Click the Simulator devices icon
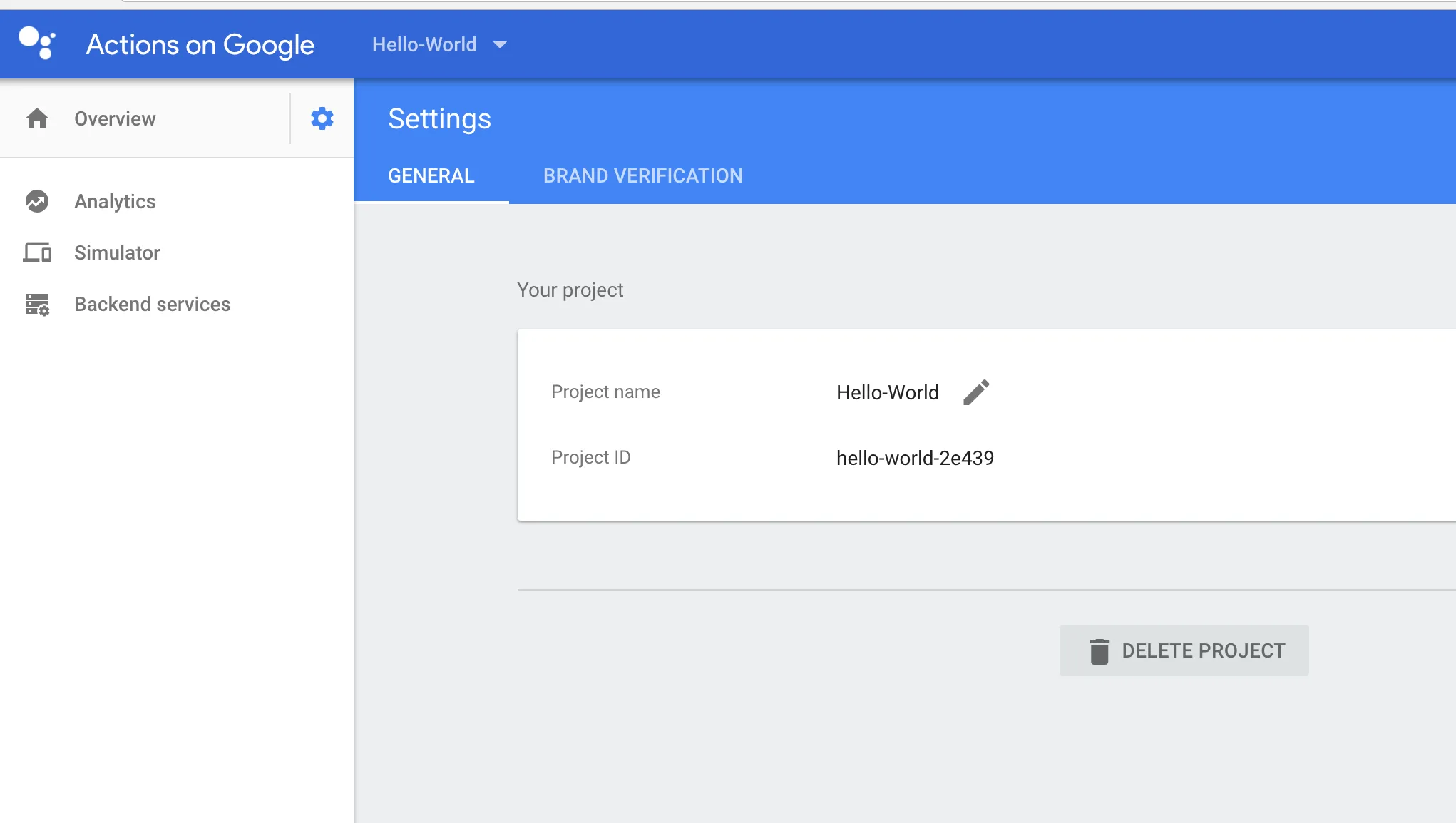Viewport: 1456px width, 823px height. 37,252
